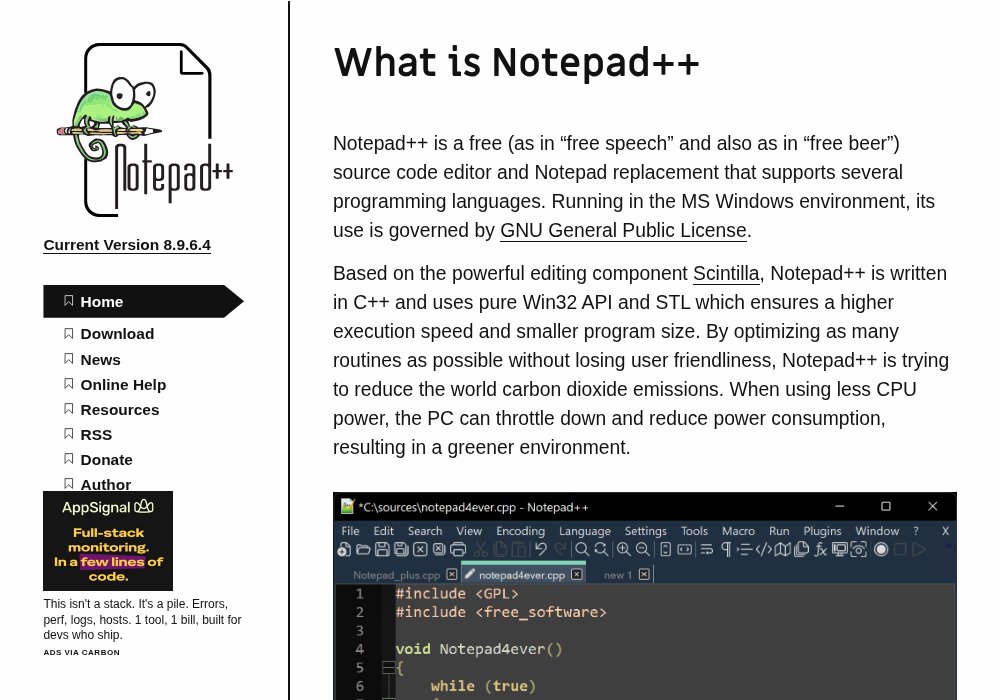Screen dimensions: 1000x700
Task: Click Language menu in Notepad++ screenshot
Action: [x=585, y=531]
